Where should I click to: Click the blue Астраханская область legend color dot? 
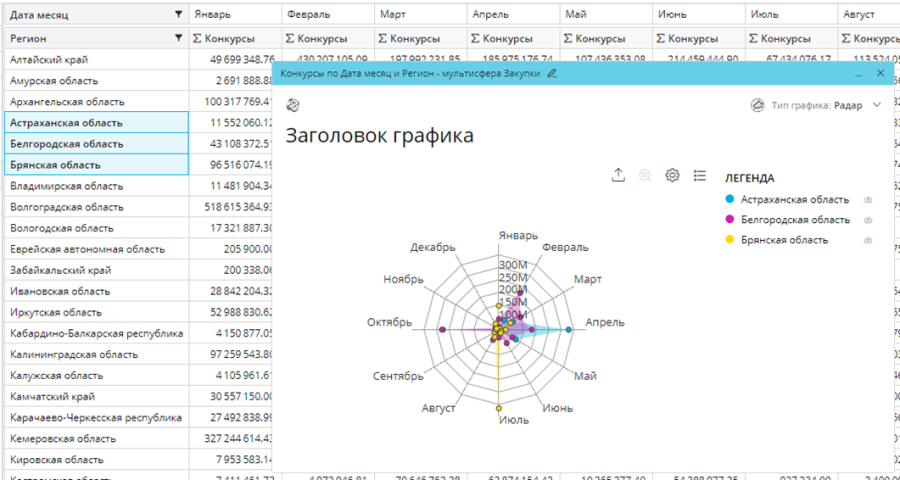(x=732, y=200)
